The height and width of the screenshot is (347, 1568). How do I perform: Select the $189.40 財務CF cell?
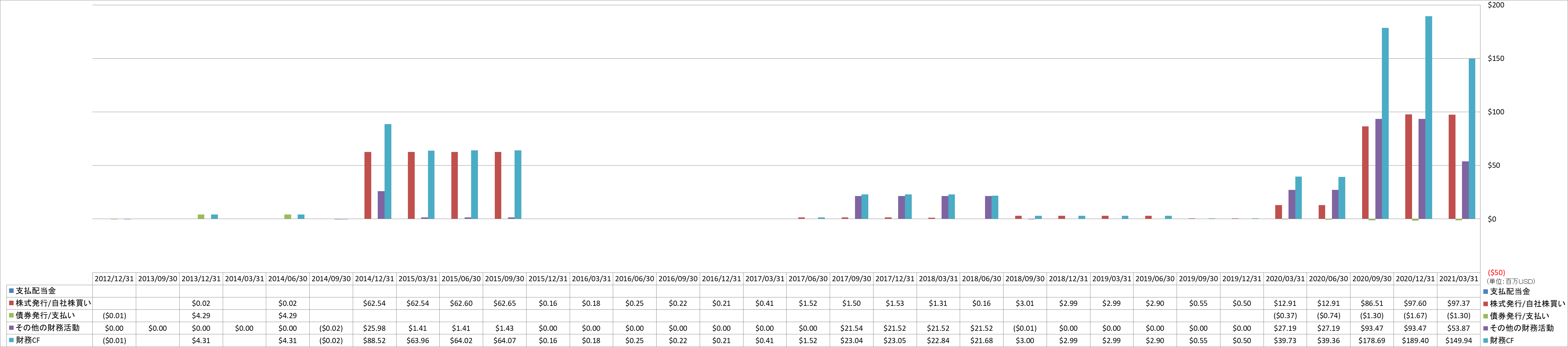[1415, 340]
